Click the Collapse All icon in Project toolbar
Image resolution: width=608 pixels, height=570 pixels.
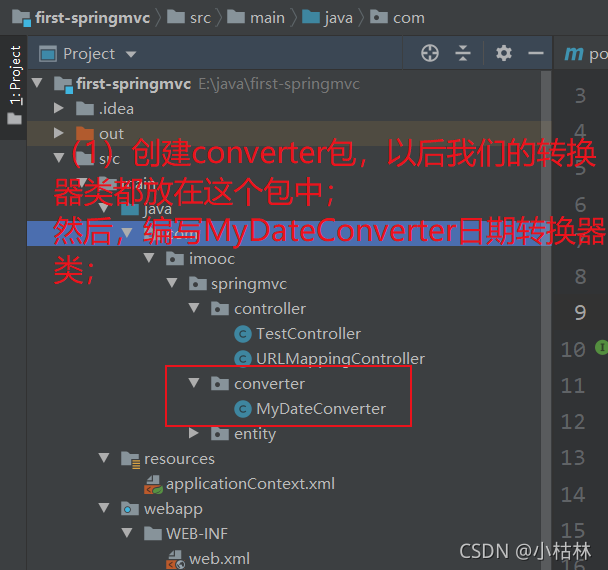point(463,53)
